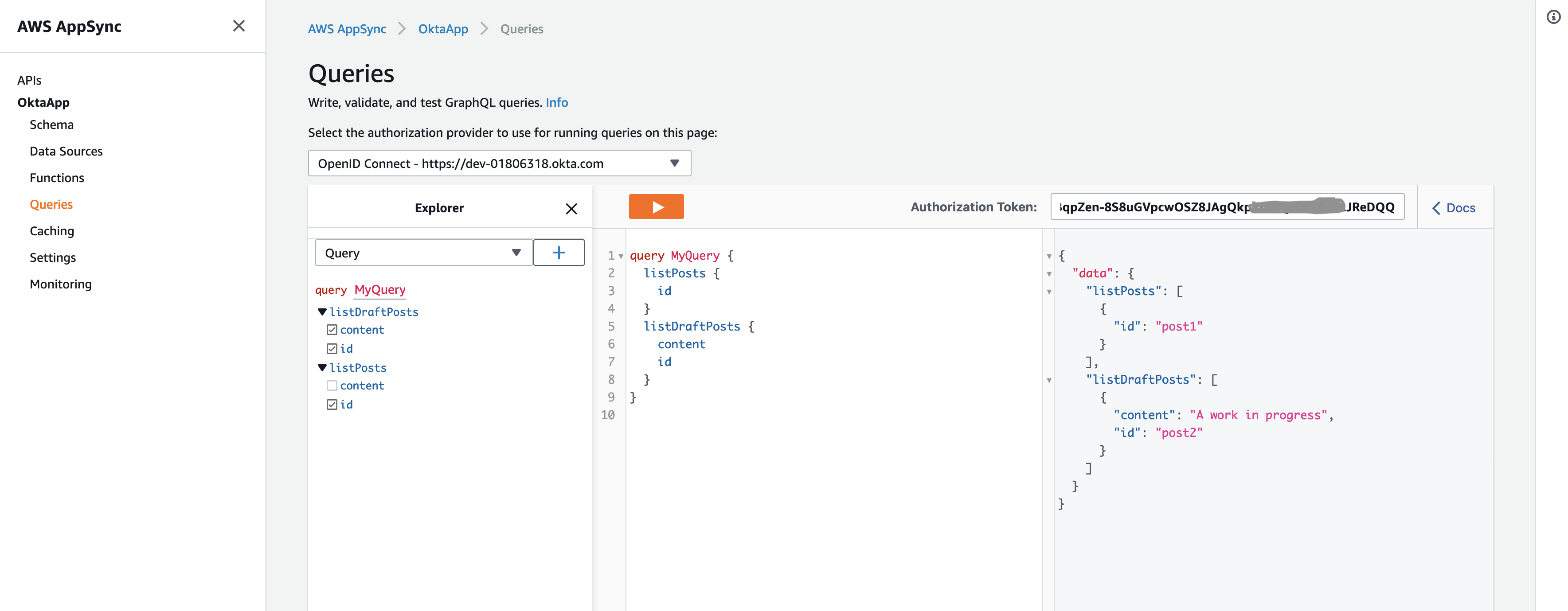Click the info circle icon at top right

tap(1553, 17)
